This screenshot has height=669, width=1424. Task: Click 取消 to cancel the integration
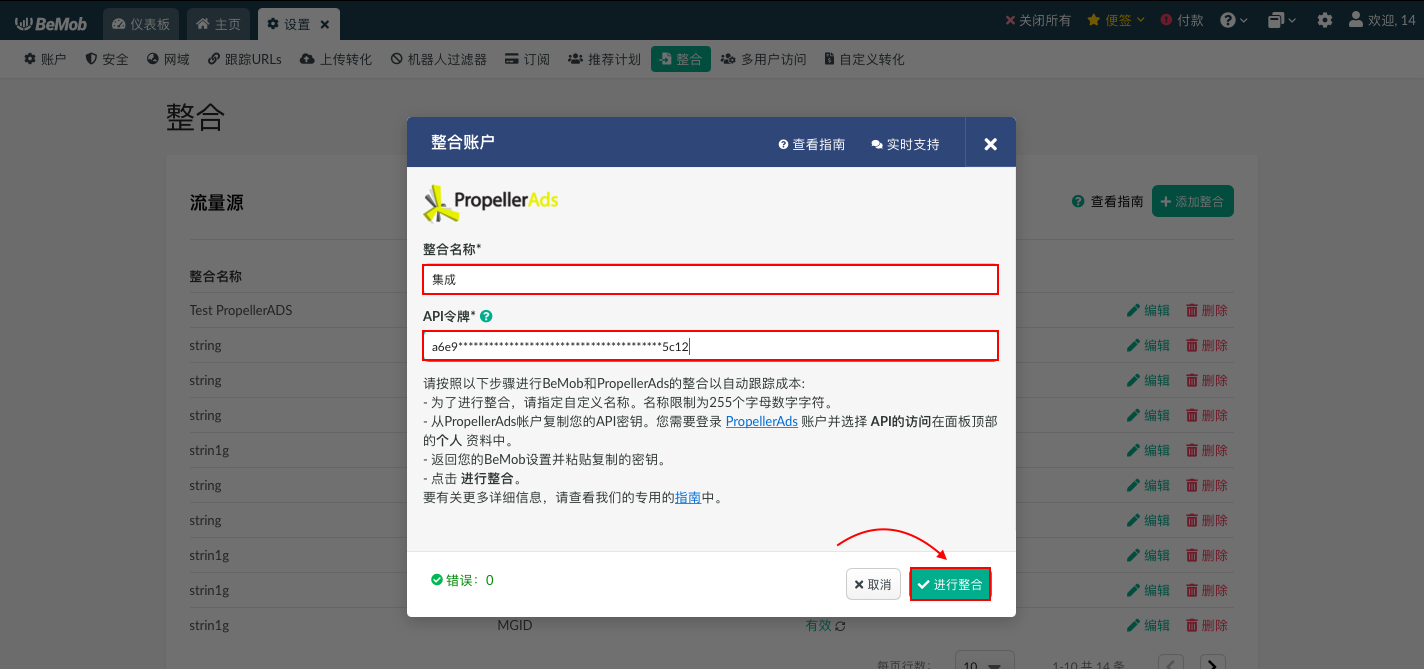pyautogui.click(x=872, y=584)
